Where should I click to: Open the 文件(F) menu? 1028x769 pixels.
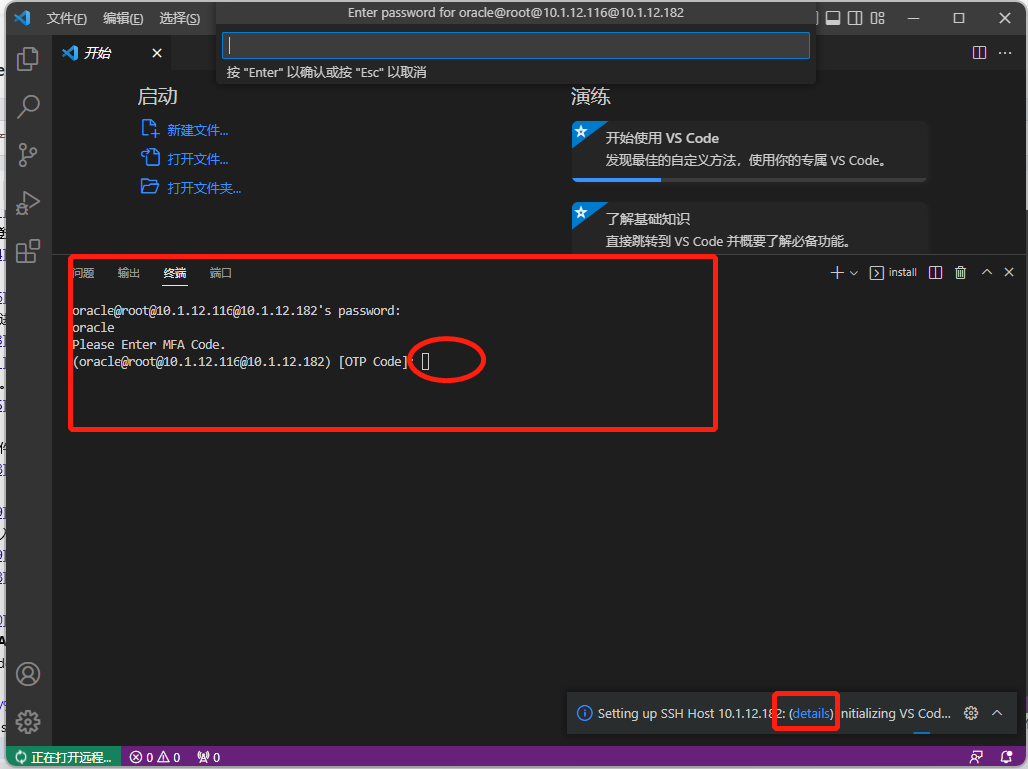pyautogui.click(x=66, y=17)
